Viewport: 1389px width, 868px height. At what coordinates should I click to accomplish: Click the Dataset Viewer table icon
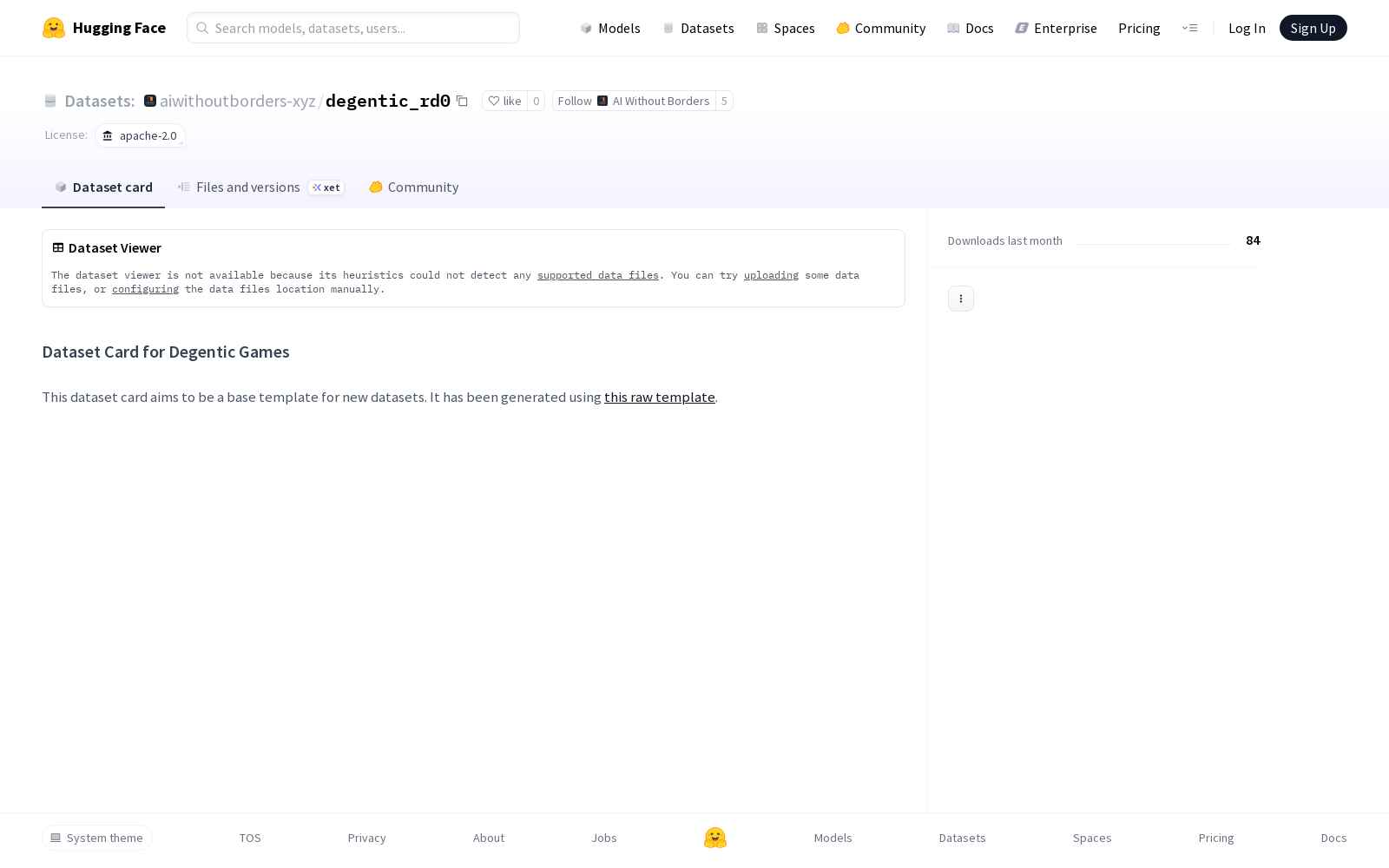pos(58,247)
